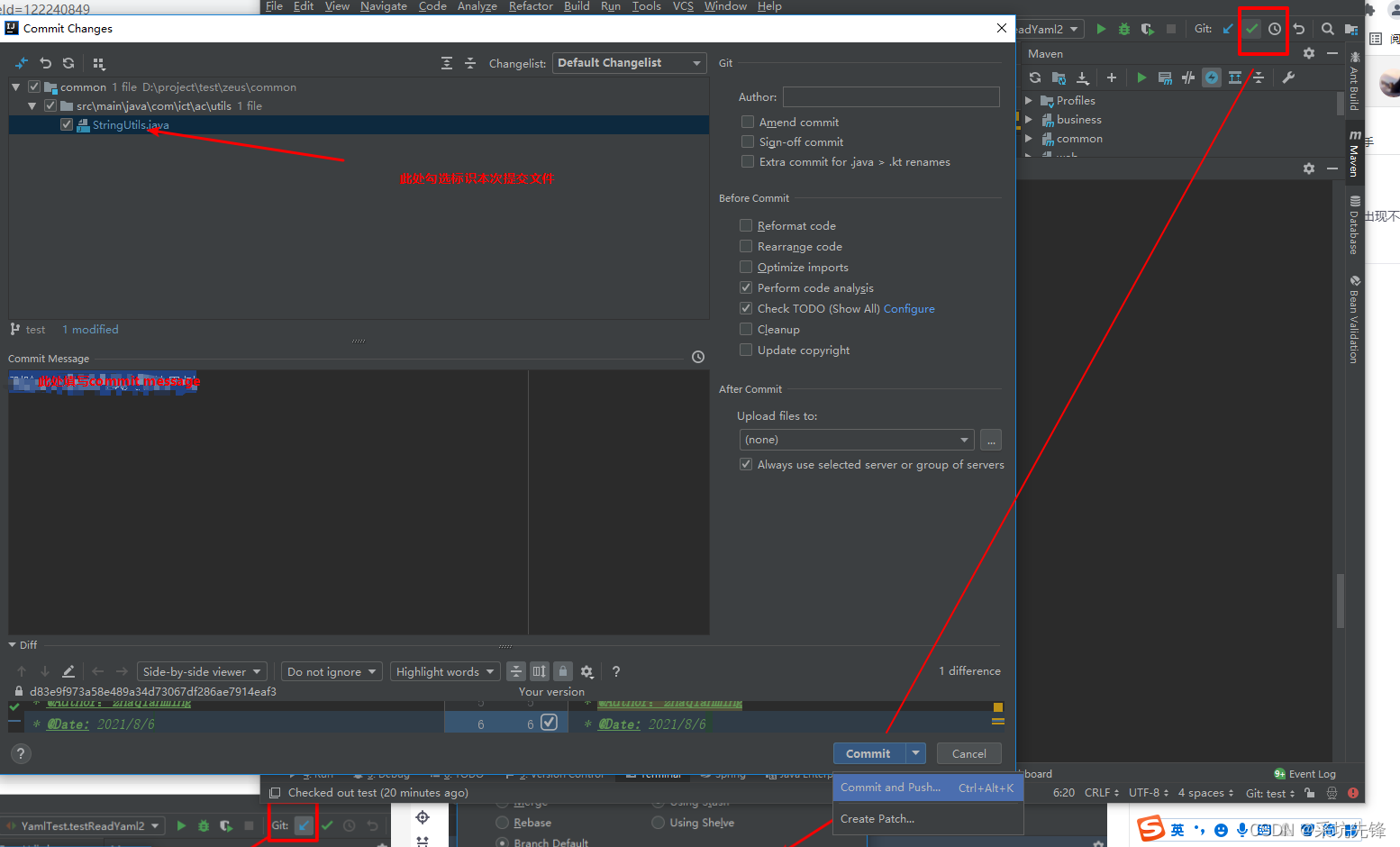1400x847 pixels.
Task: Open Upload files to (none) dropdown
Action: 856,440
